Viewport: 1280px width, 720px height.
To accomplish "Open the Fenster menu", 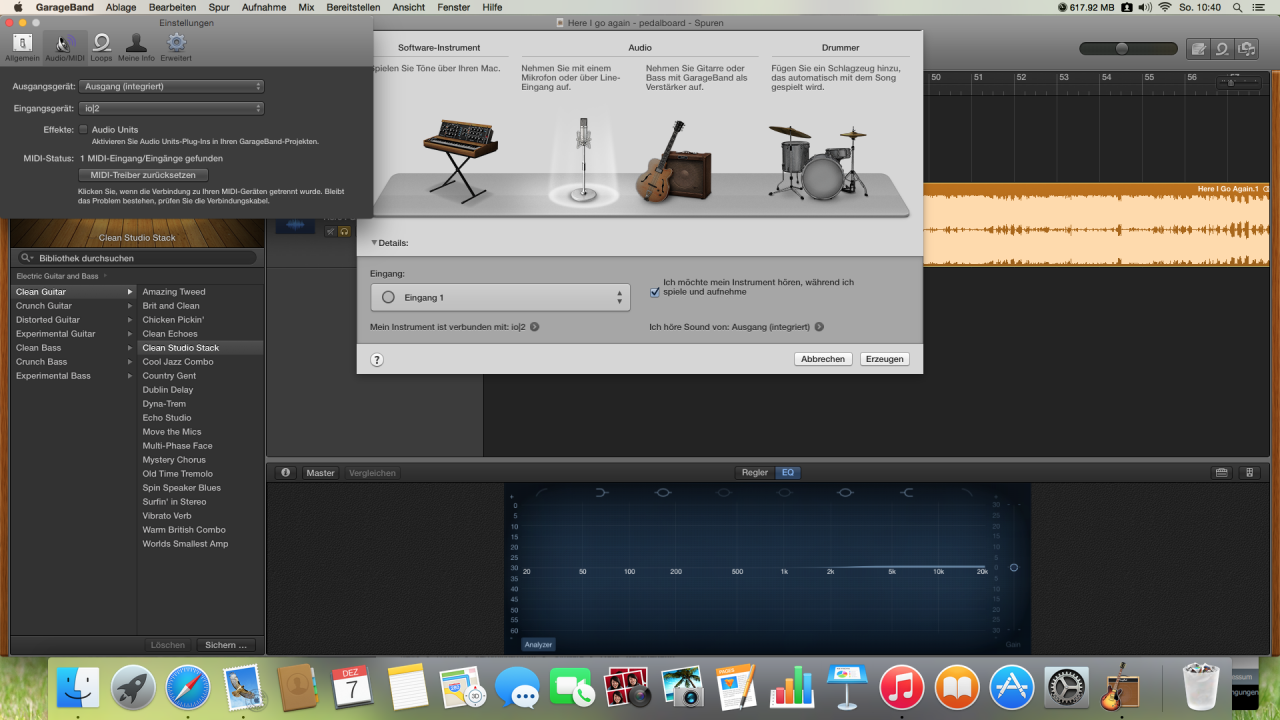I will [453, 7].
